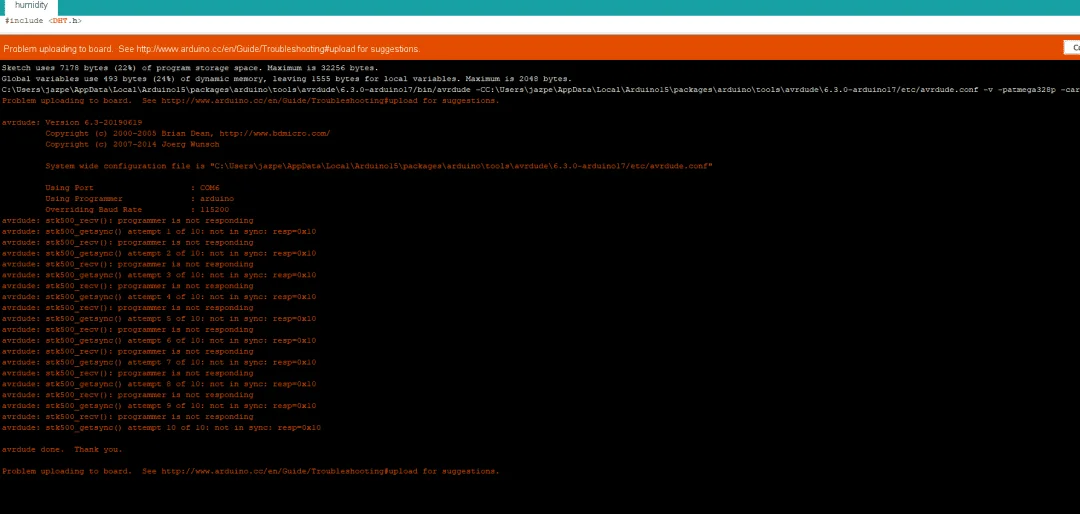Click the orange status bar upload error message
The image size is (1080, 514).
coord(211,49)
